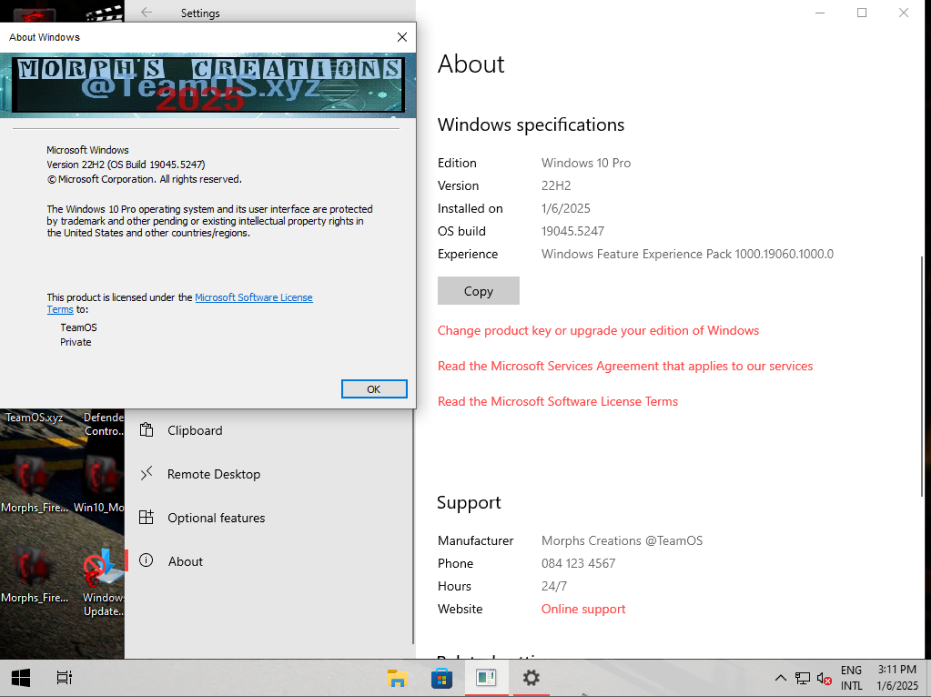Close the About Windows dialog
This screenshot has width=931, height=697.
tap(402, 37)
